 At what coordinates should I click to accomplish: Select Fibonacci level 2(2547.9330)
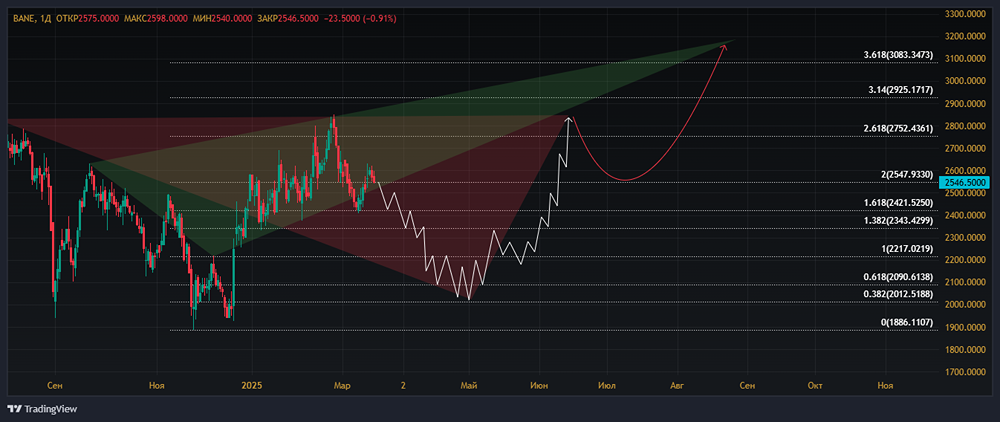[906, 175]
